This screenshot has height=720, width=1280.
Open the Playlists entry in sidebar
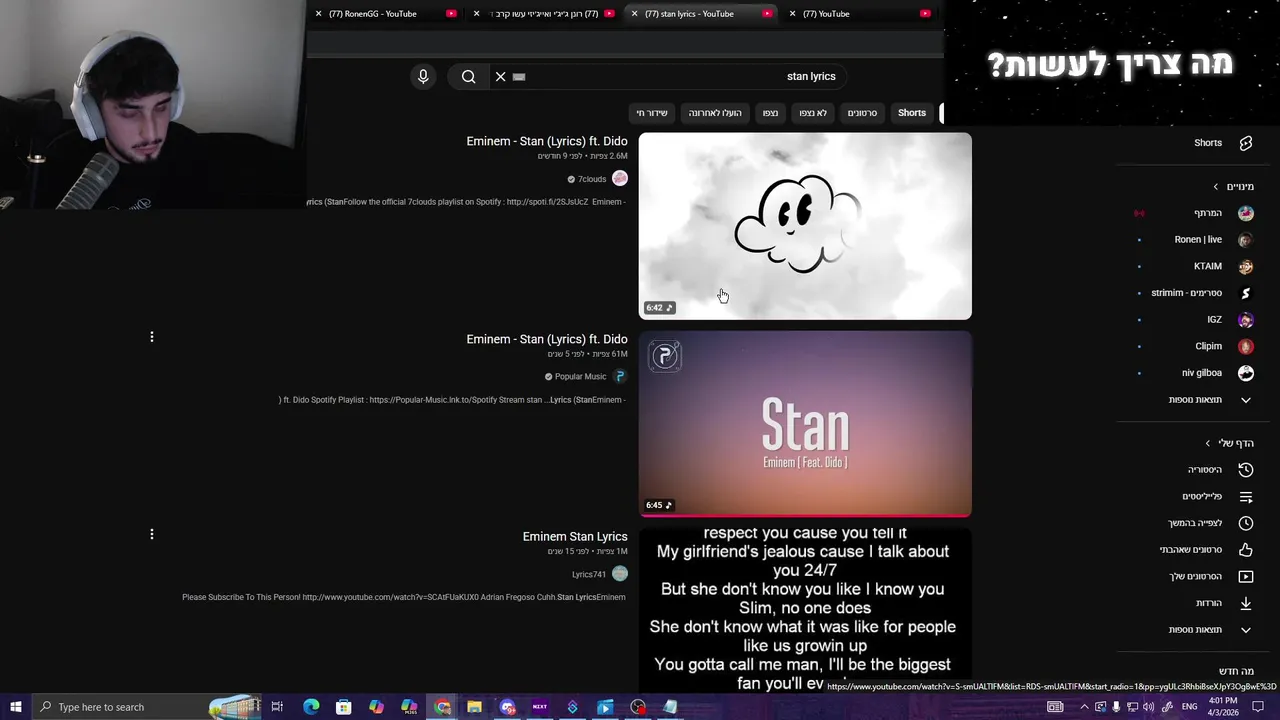point(1217,497)
